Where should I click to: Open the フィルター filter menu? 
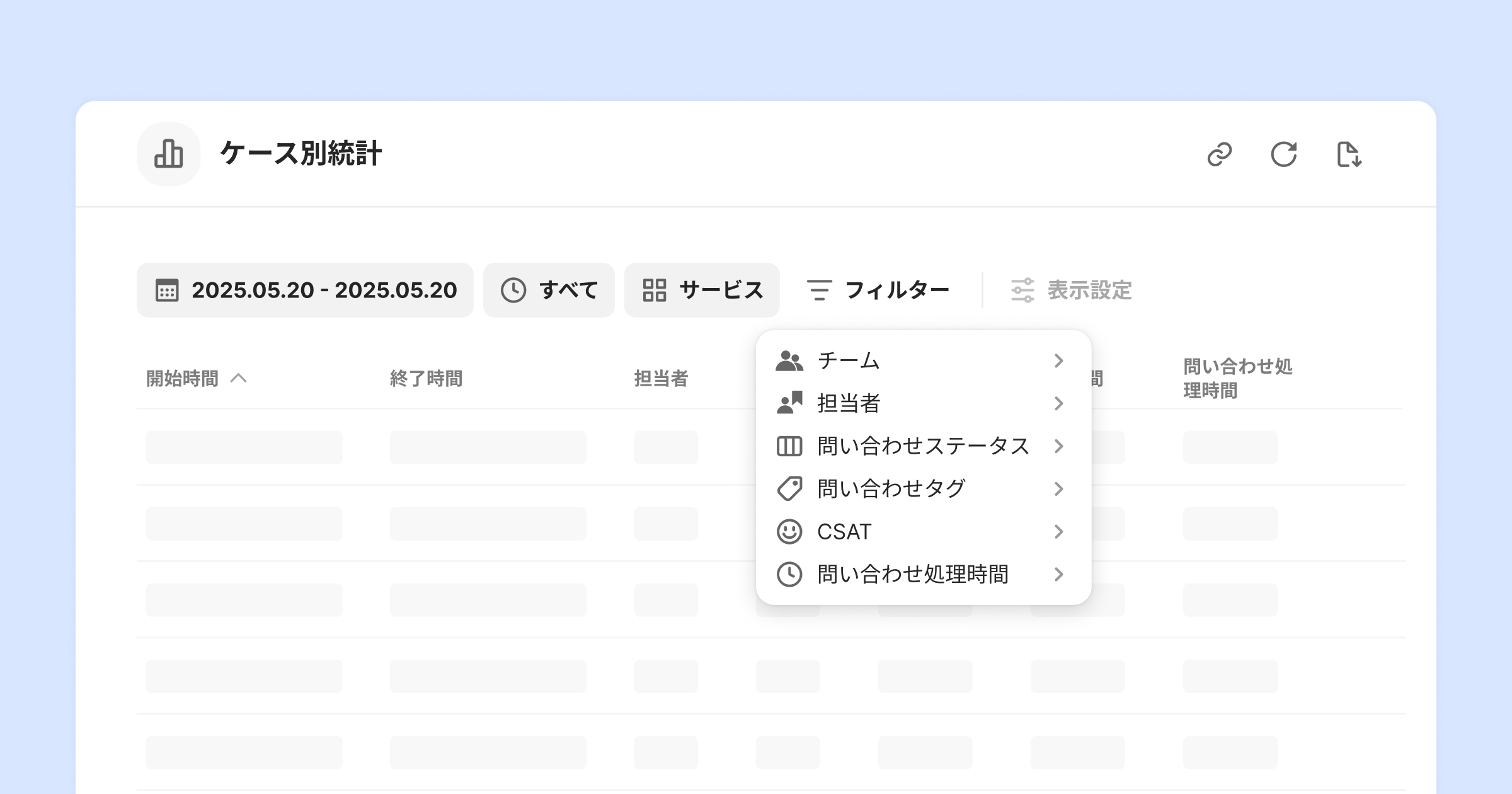878,291
